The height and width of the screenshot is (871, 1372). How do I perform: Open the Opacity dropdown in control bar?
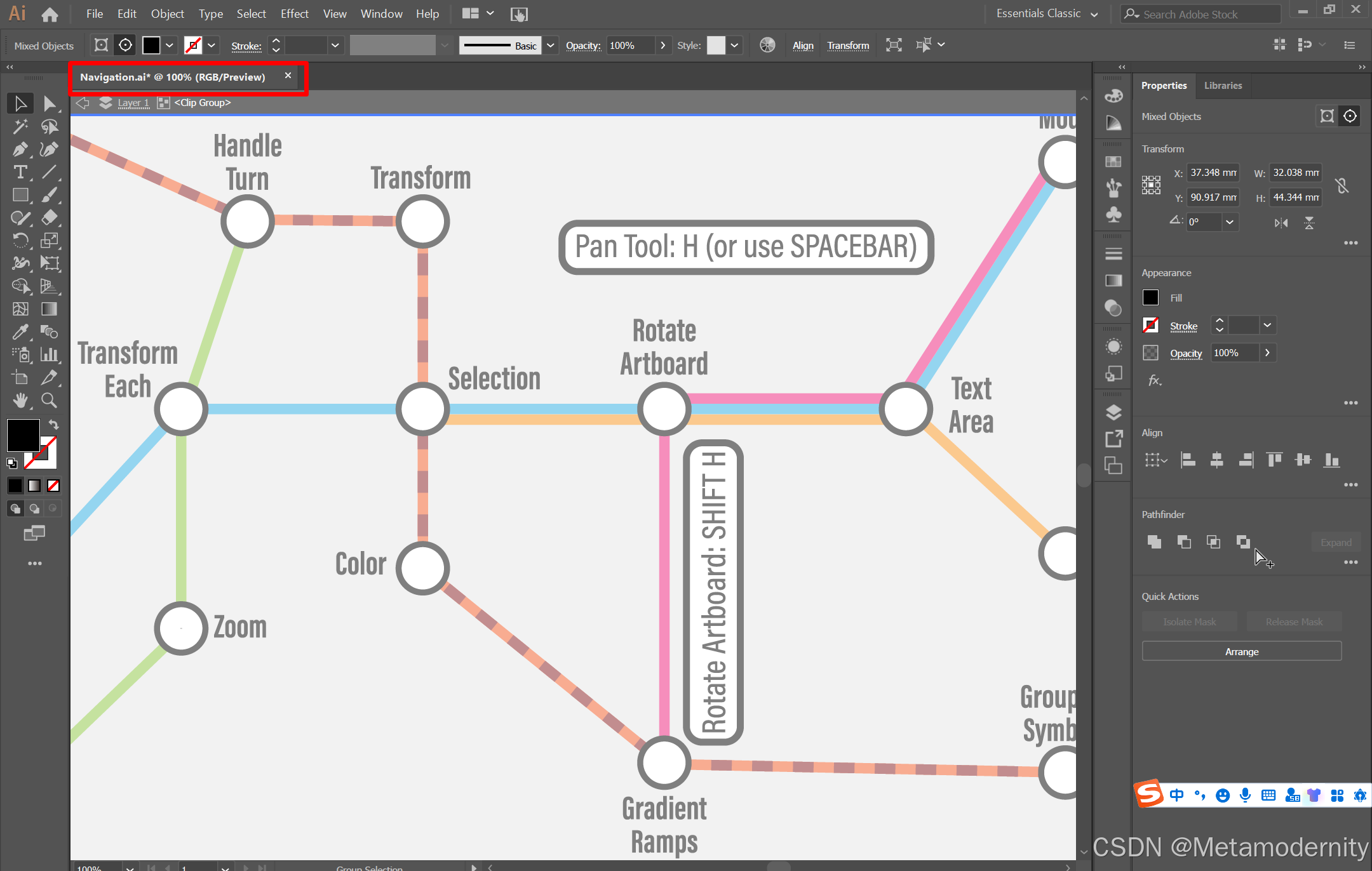[x=662, y=46]
